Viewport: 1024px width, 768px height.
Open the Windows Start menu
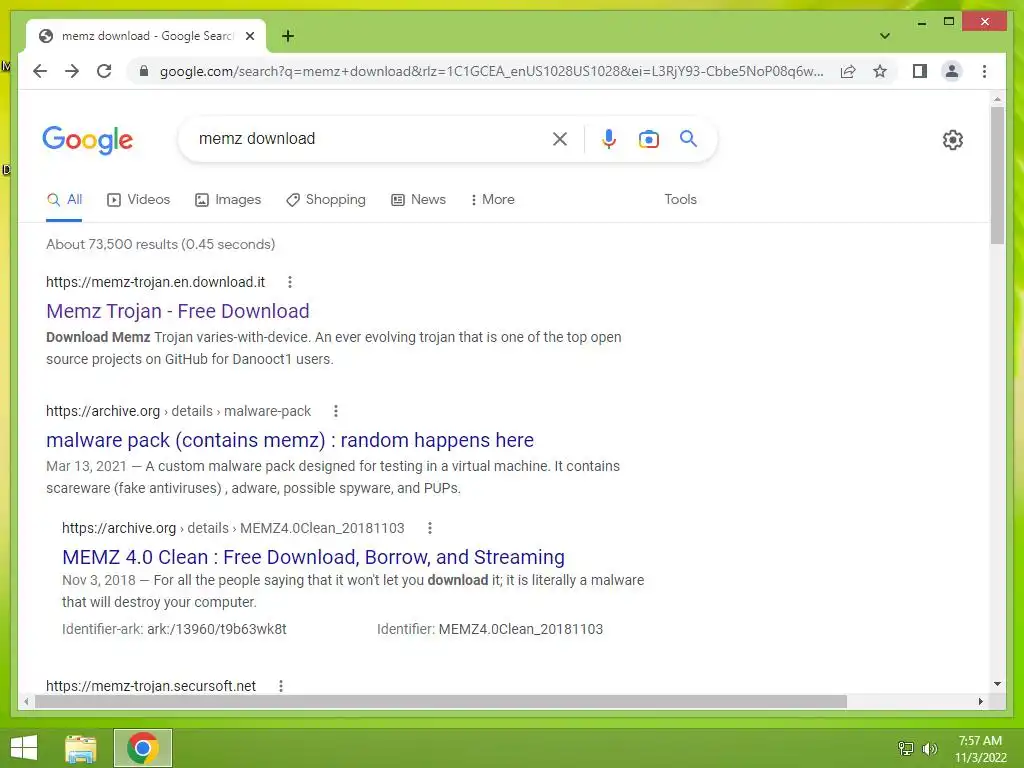tap(24, 748)
